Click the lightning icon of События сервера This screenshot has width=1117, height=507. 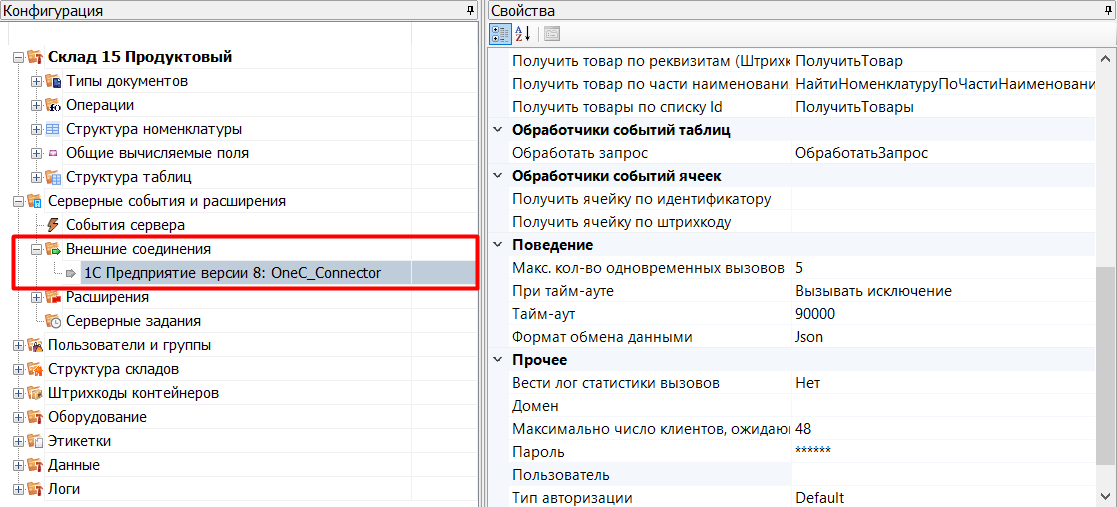tap(53, 225)
